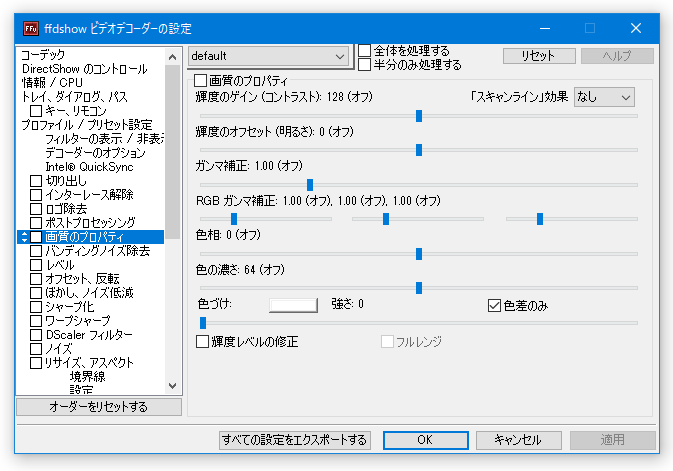The height and width of the screenshot is (471, 673).
Task: Enable レベル filter checkbox
Action: point(36,265)
